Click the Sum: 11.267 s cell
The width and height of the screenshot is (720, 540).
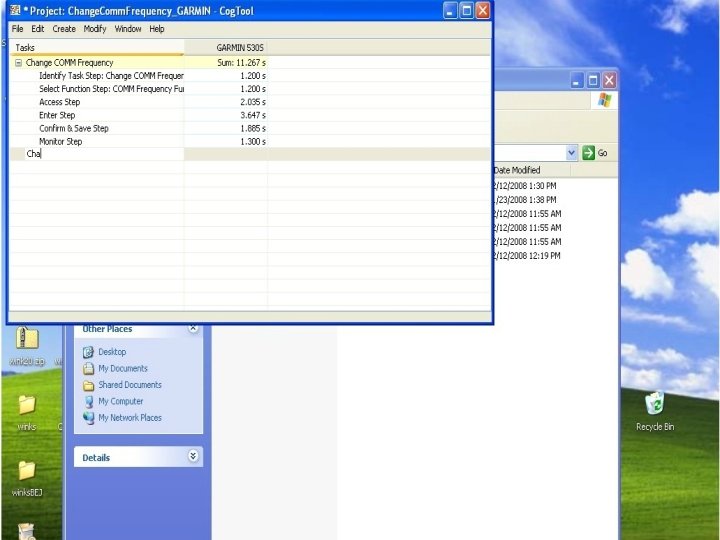tap(226, 62)
